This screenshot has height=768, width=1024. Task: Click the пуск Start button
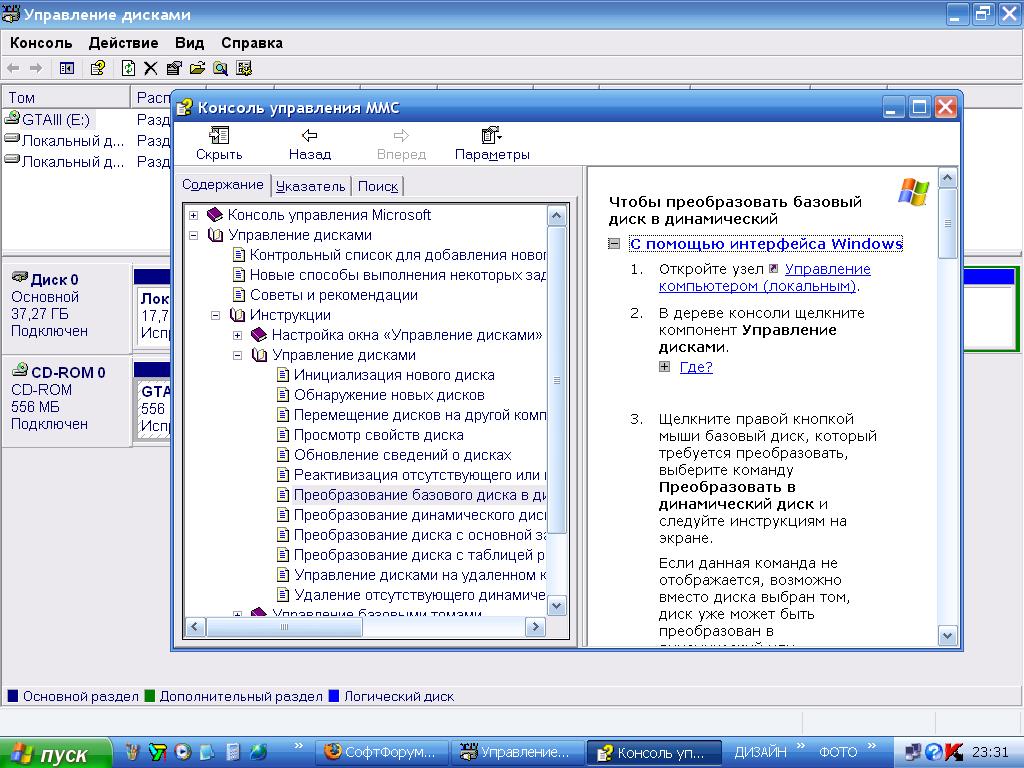[55, 753]
